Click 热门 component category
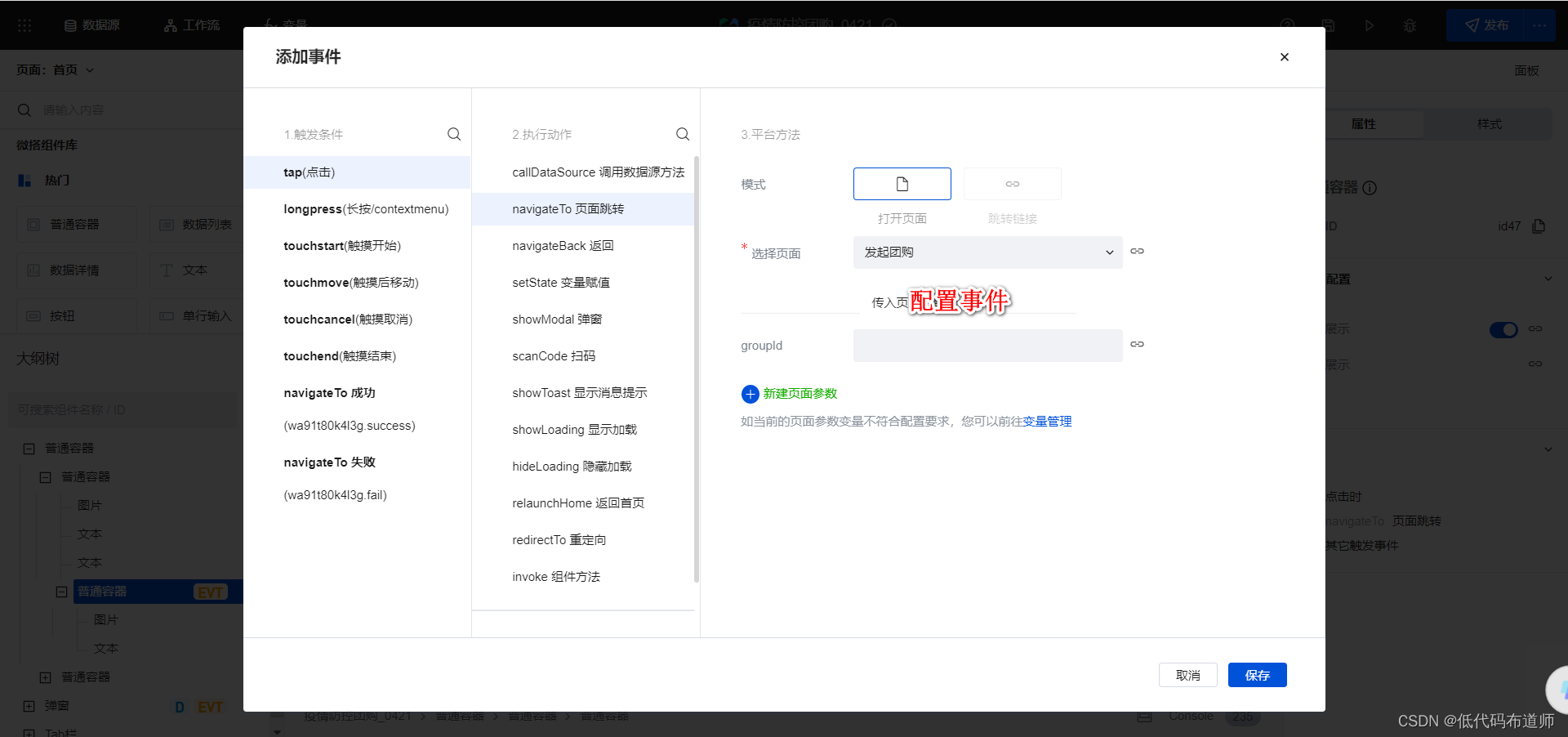1568x737 pixels. [56, 180]
